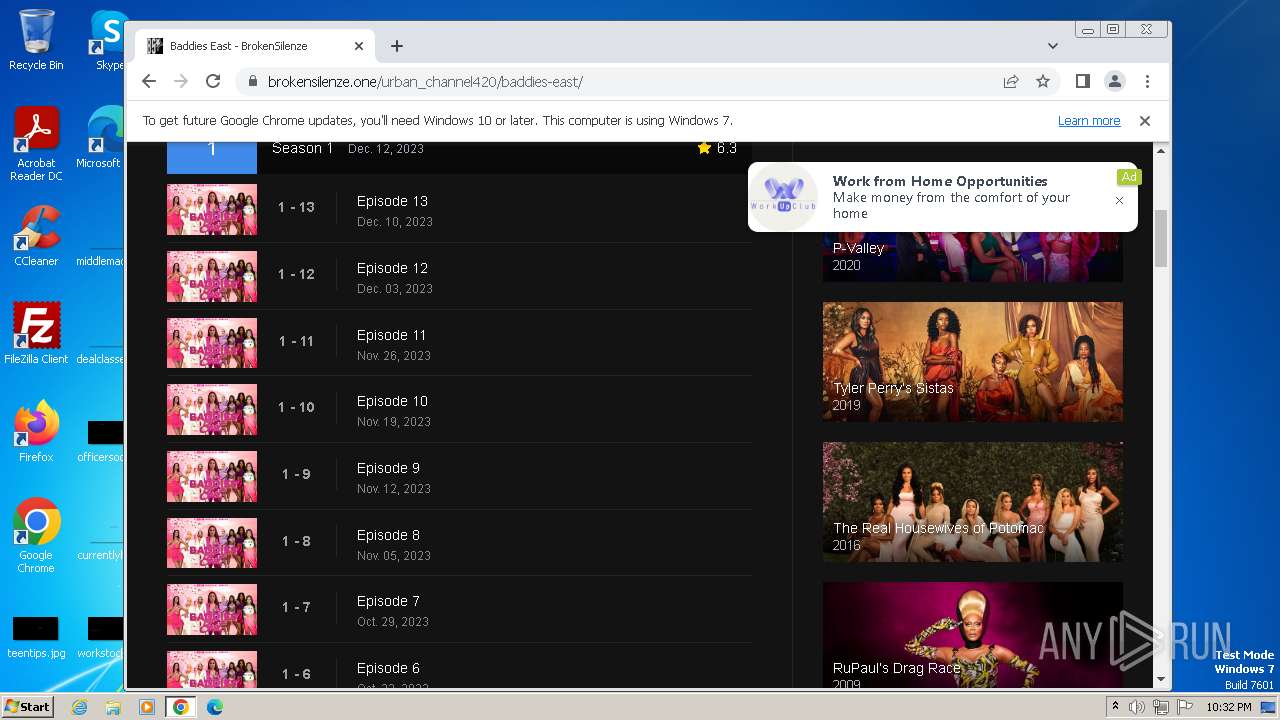Click taskbar clock 10:32 PM
Viewport: 1280px width, 720px height.
(x=1228, y=707)
